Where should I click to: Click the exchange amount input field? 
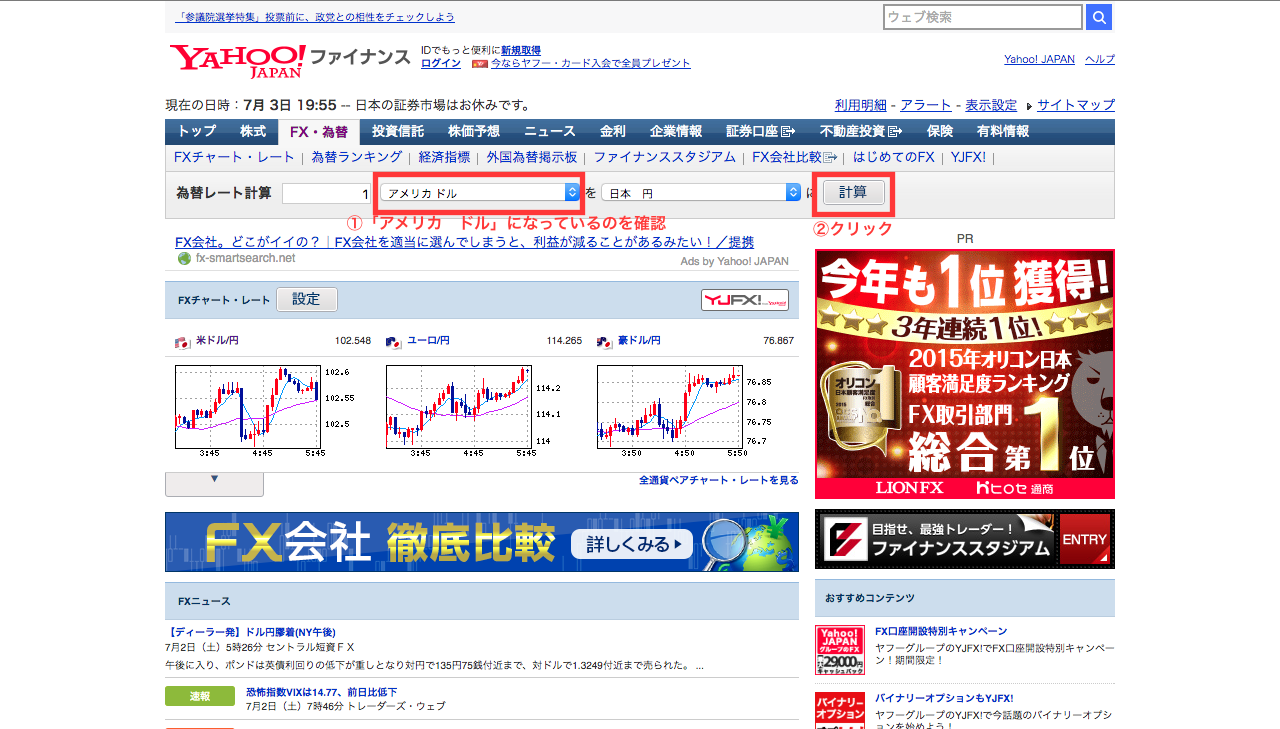pos(327,193)
